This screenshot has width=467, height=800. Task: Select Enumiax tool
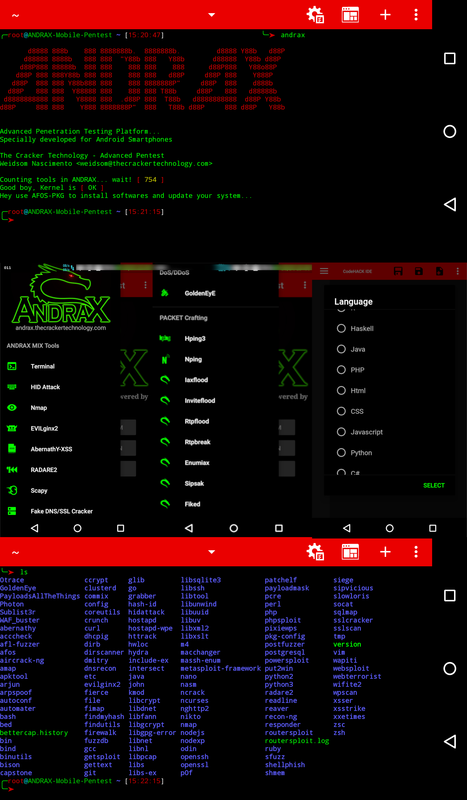coord(196,463)
